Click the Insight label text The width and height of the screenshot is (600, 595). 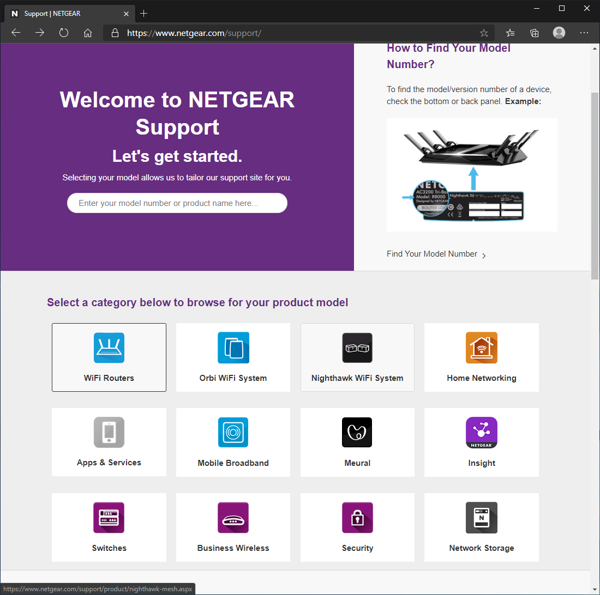(481, 463)
